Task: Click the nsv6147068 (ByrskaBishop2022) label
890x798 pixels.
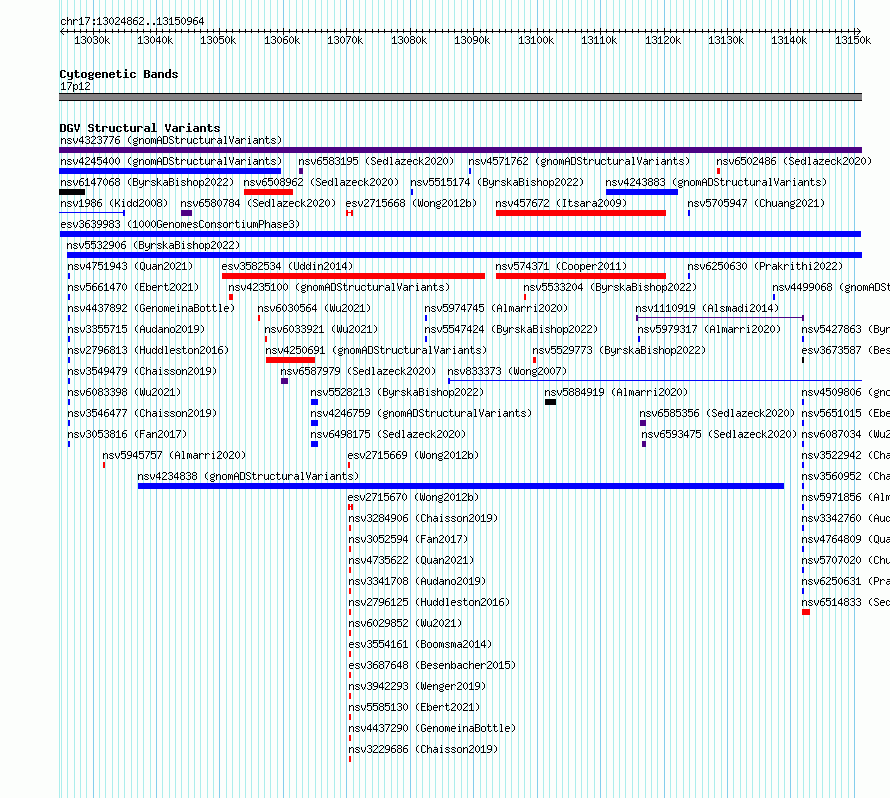Action: click(147, 182)
